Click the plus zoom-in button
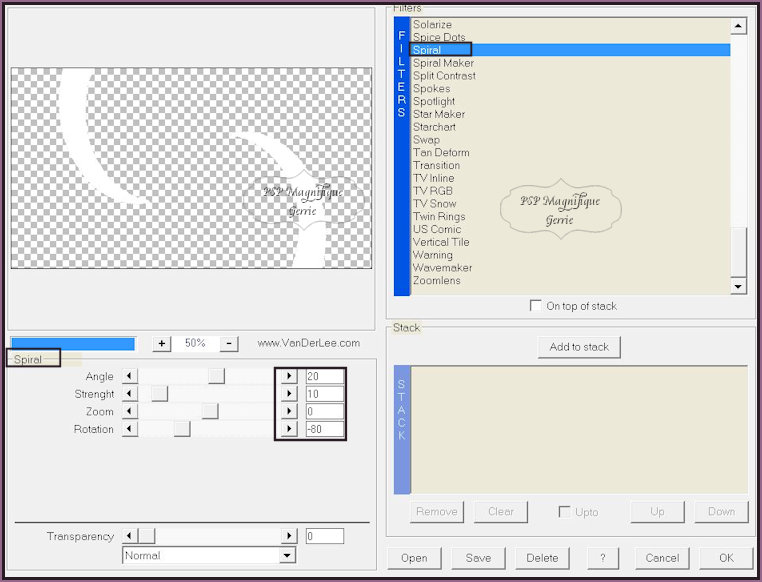This screenshot has width=762, height=582. (161, 343)
